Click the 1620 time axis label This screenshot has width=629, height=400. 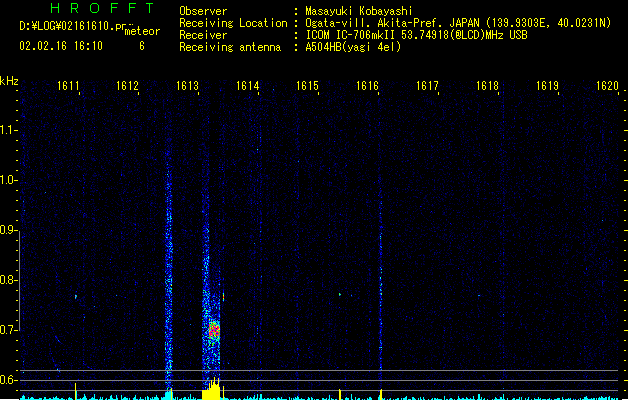point(607,86)
